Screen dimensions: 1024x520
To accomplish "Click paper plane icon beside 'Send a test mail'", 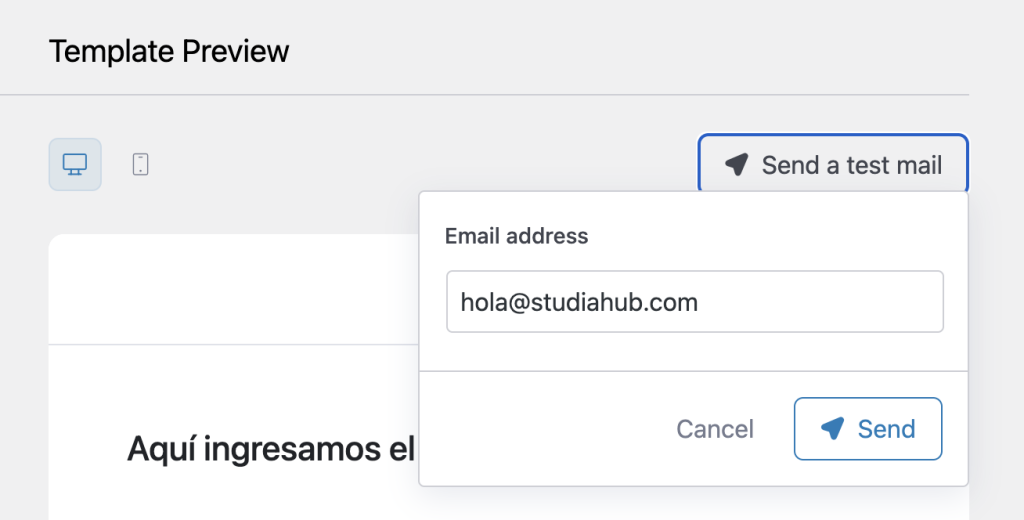I will [736, 165].
